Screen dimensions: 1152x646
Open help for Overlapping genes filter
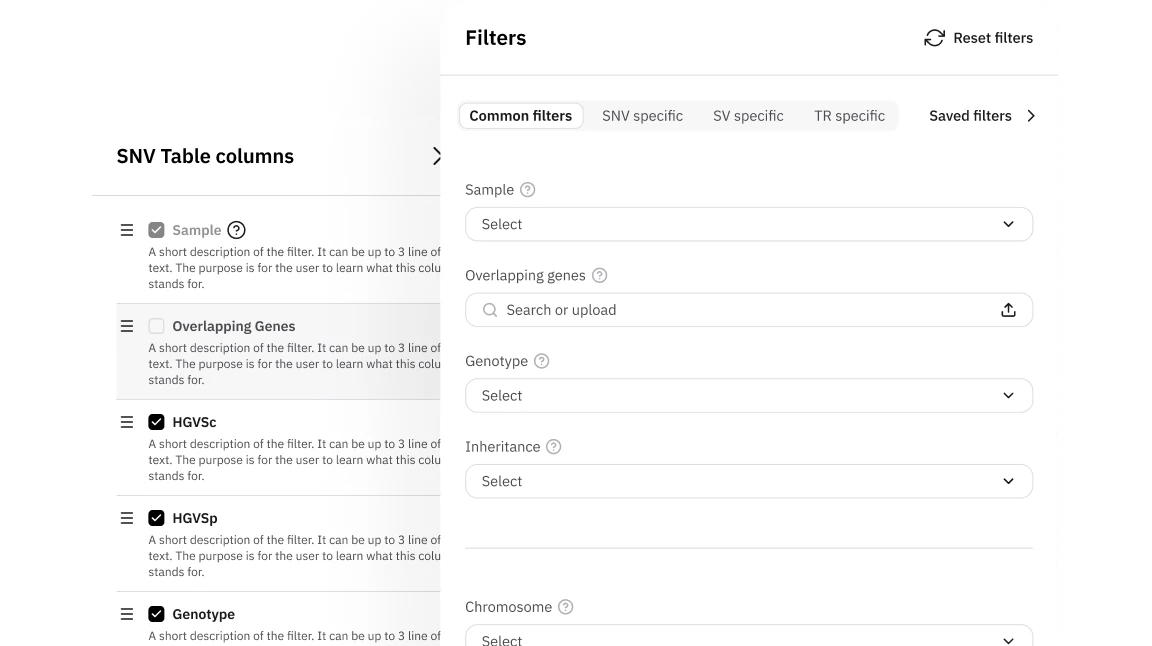tap(600, 276)
